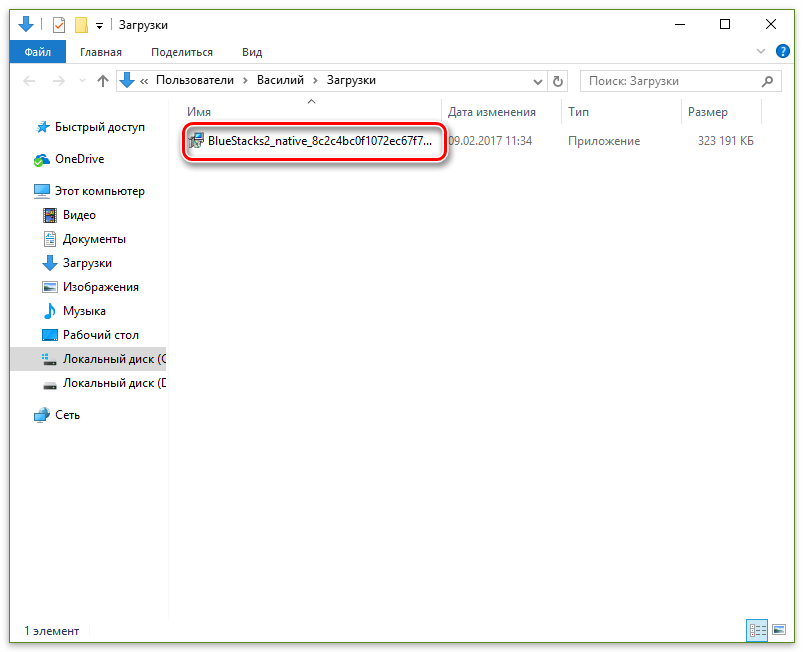This screenshot has width=804, height=652.
Task: Switch to details view icon in status bar
Action: 757,630
